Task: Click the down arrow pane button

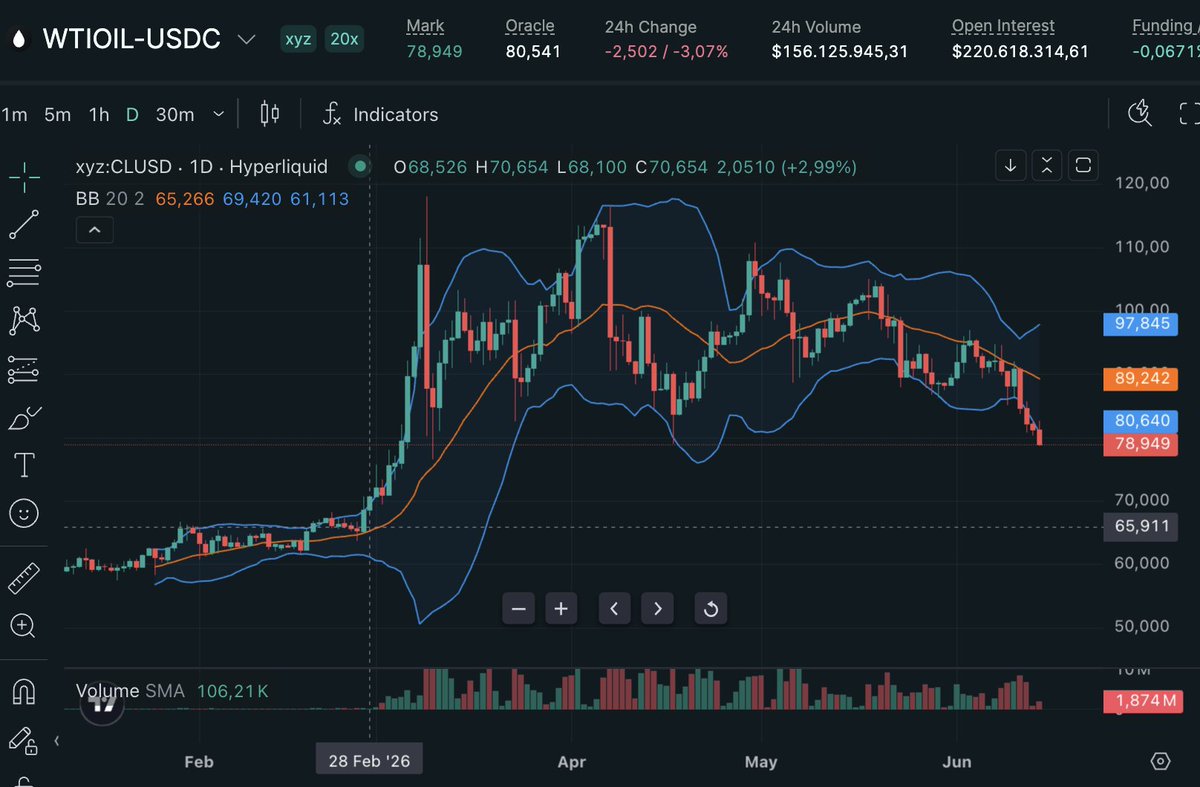Action: (x=1010, y=165)
